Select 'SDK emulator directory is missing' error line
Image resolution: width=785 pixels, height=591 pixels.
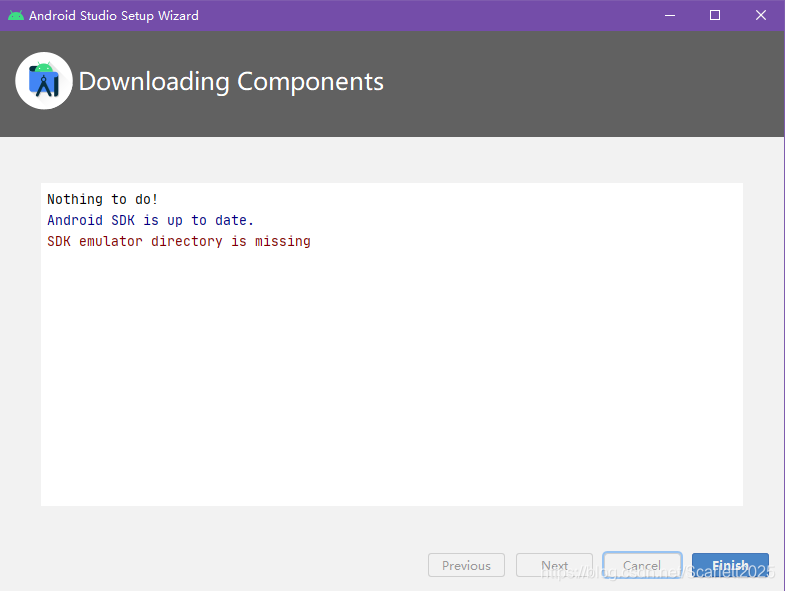coord(179,241)
